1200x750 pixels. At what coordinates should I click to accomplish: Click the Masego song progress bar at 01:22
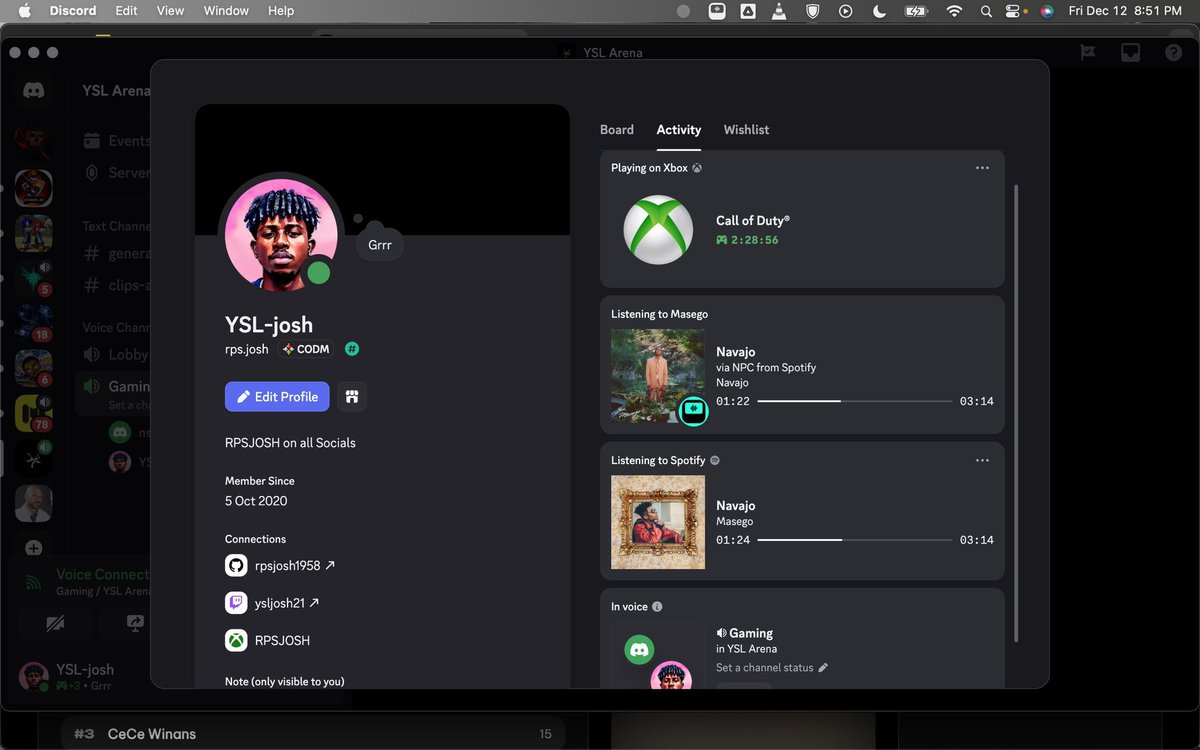click(x=855, y=401)
